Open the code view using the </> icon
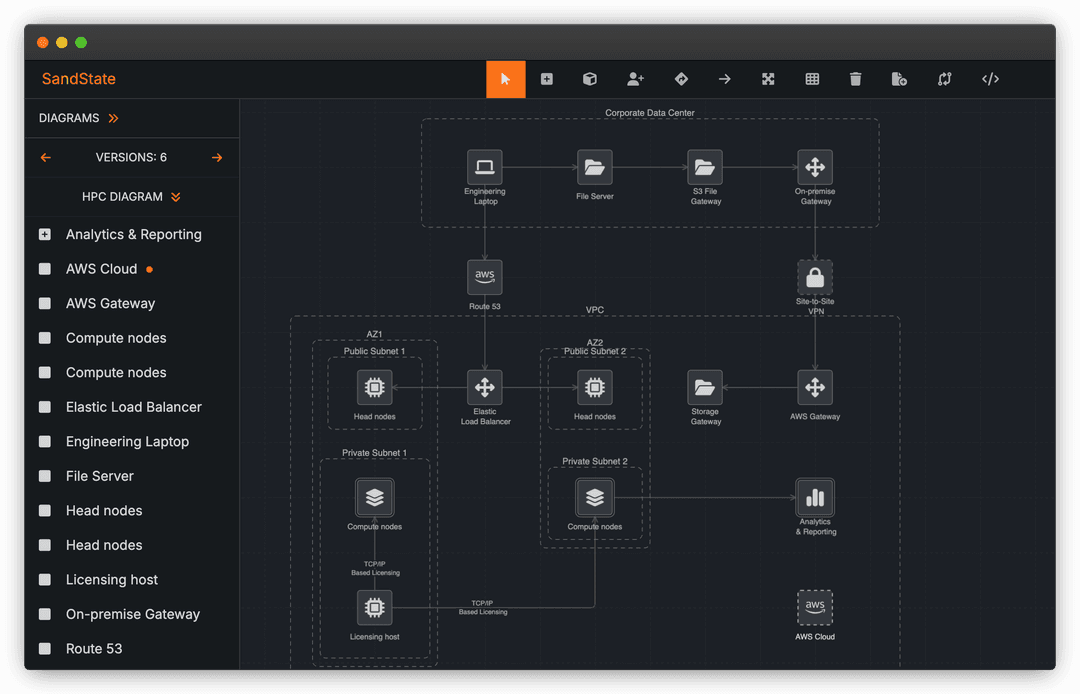 click(x=989, y=78)
